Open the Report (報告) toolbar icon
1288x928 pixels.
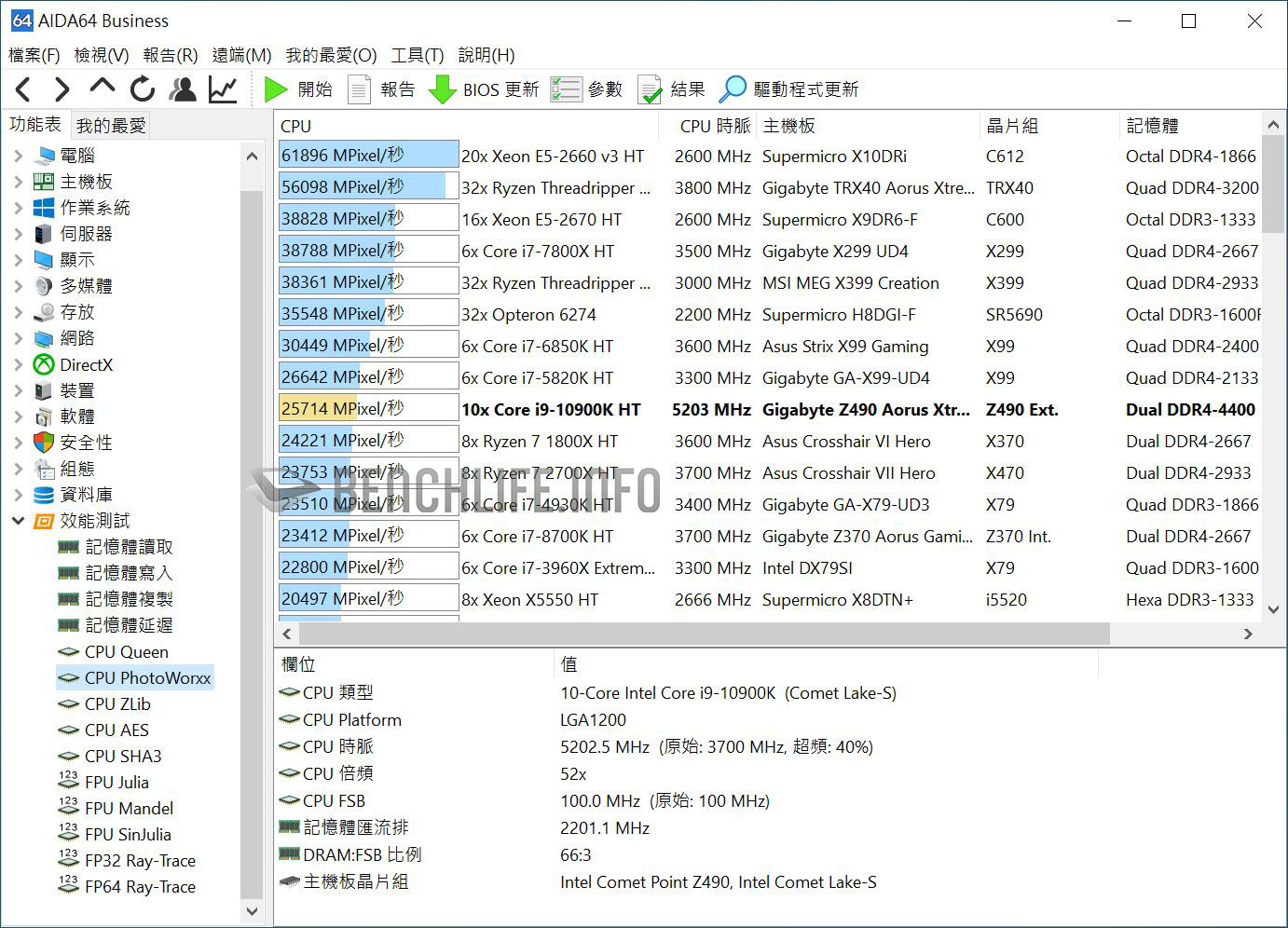click(x=359, y=89)
